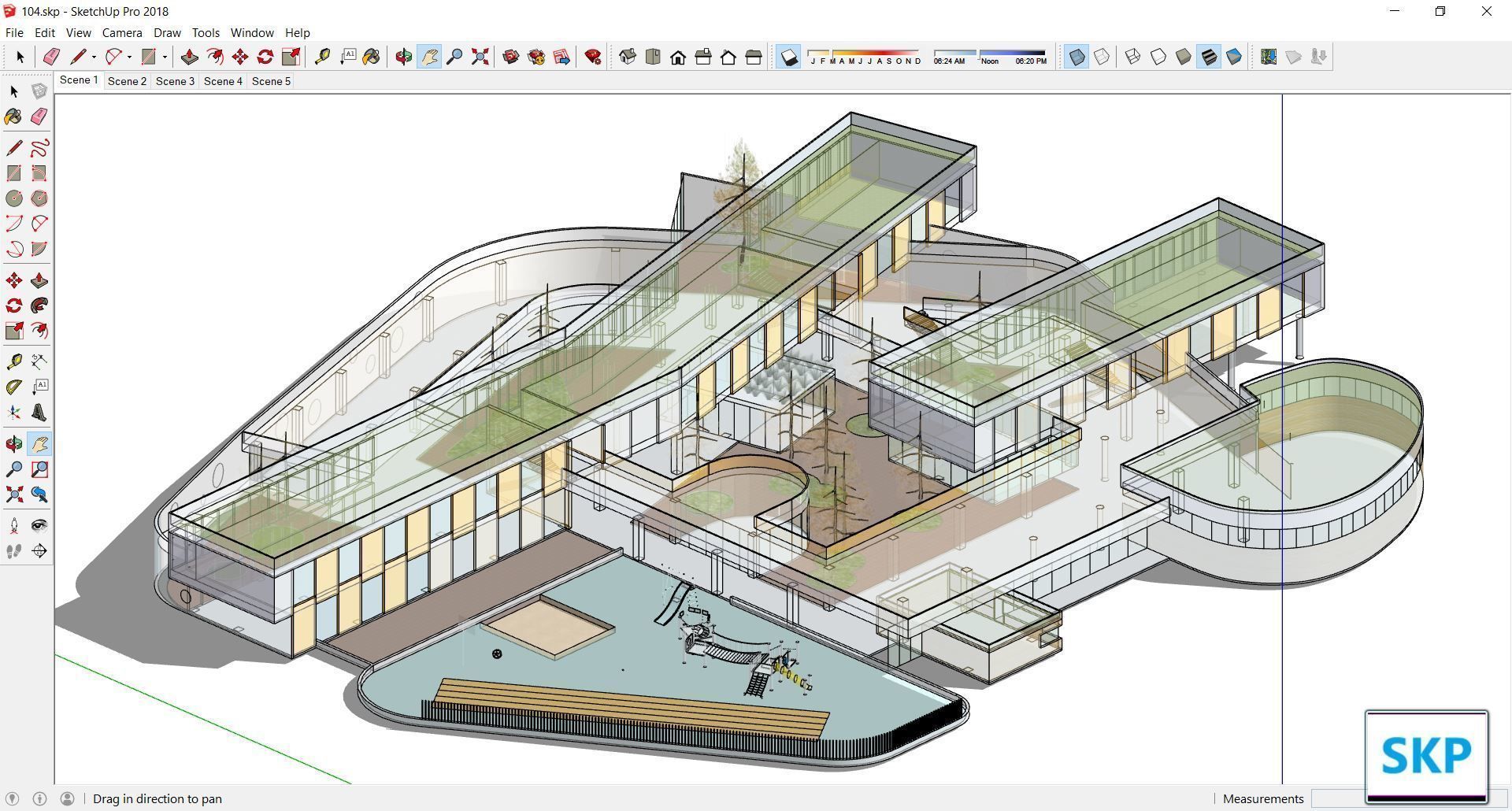The image size is (1512, 811).
Task: Select Section Plane tool
Action: point(39,551)
